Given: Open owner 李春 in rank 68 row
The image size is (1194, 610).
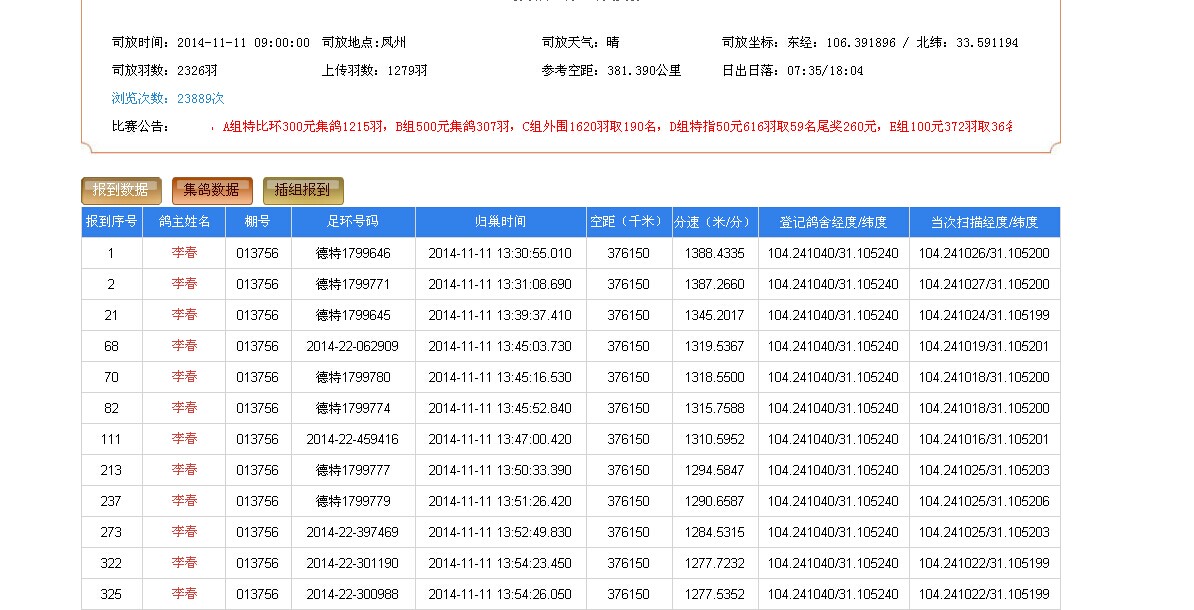Looking at the screenshot, I should tap(184, 346).
